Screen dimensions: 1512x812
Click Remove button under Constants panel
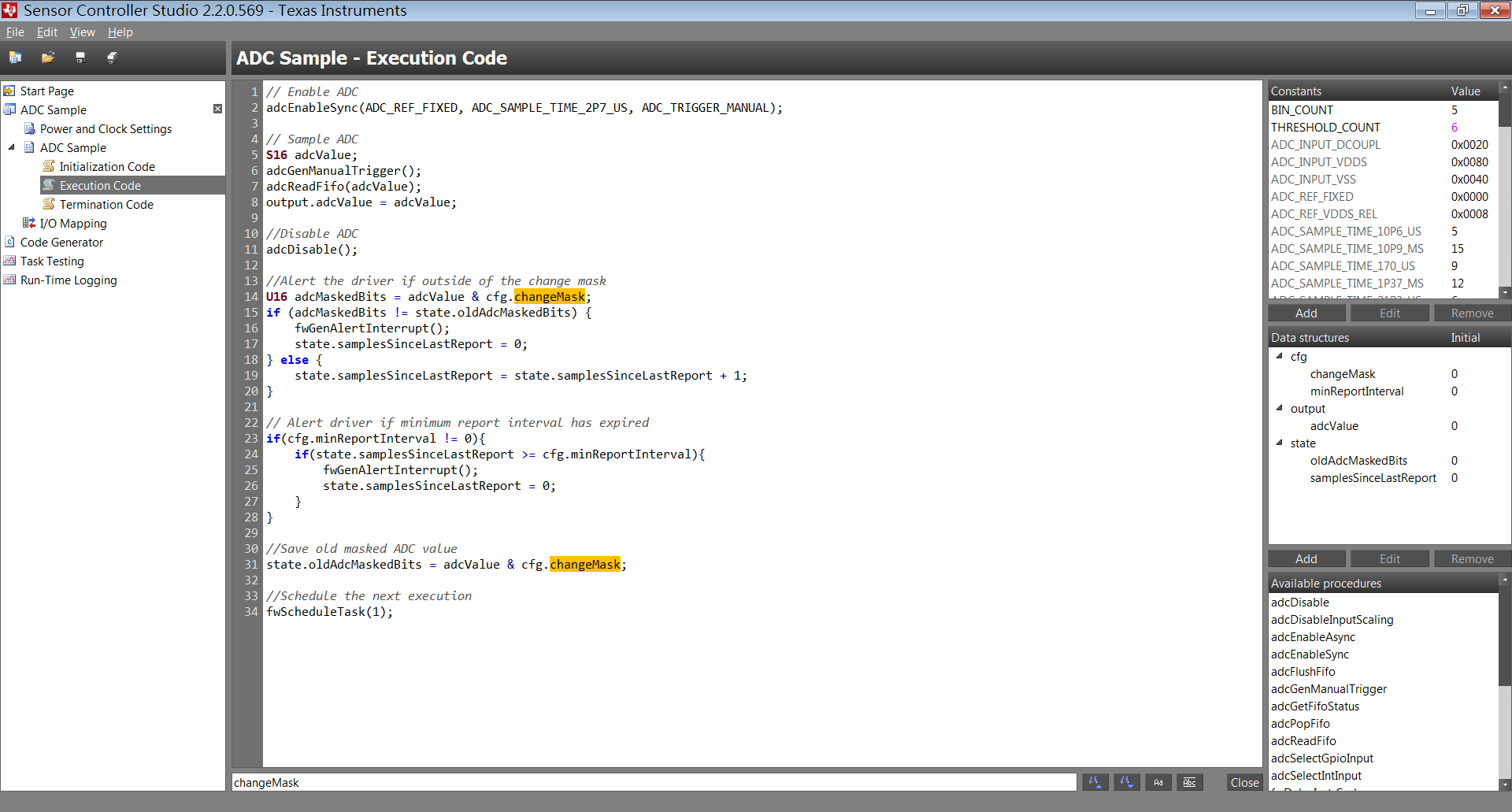point(1472,313)
